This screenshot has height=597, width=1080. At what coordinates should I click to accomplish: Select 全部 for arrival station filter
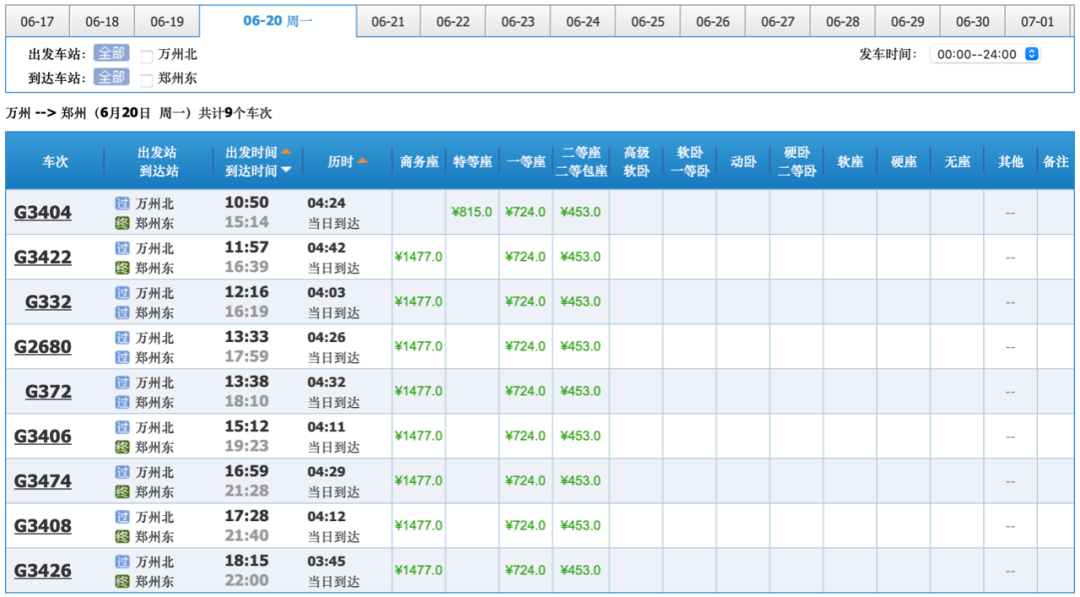click(111, 78)
